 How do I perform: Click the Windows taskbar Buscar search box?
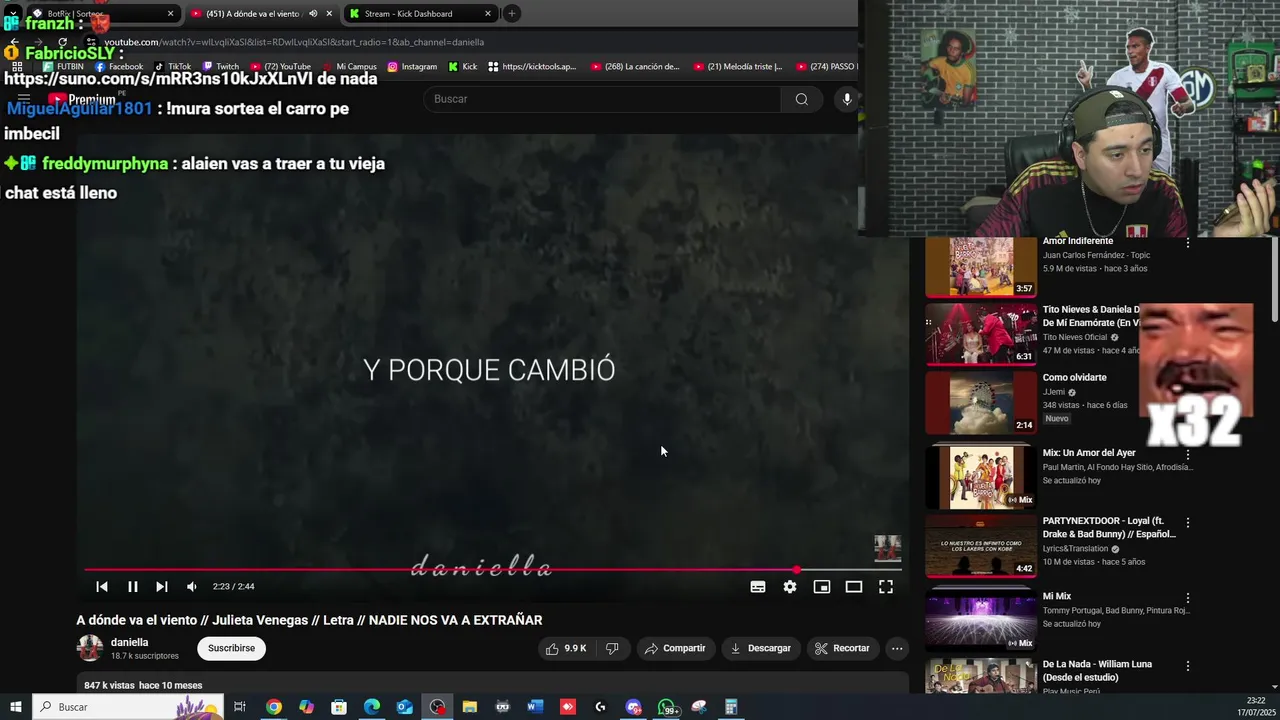(x=128, y=707)
